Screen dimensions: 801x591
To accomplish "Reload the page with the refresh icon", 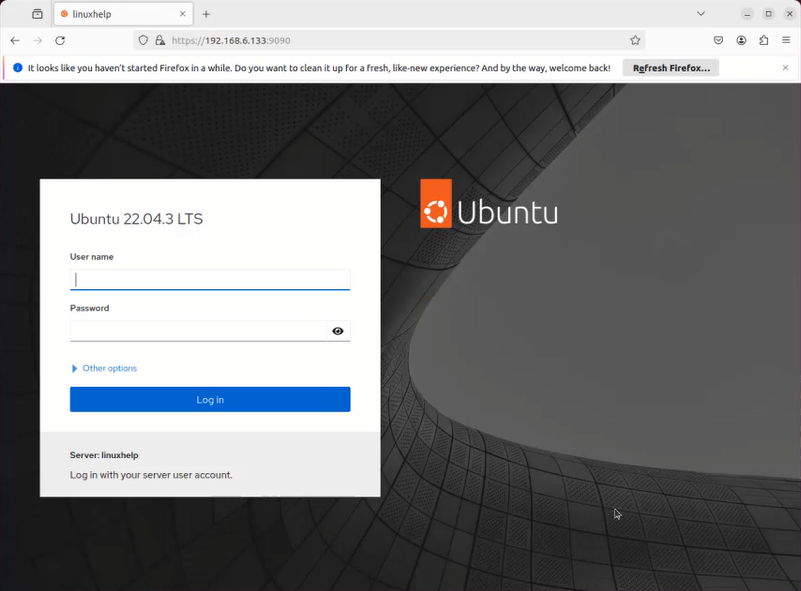I will 60,40.
